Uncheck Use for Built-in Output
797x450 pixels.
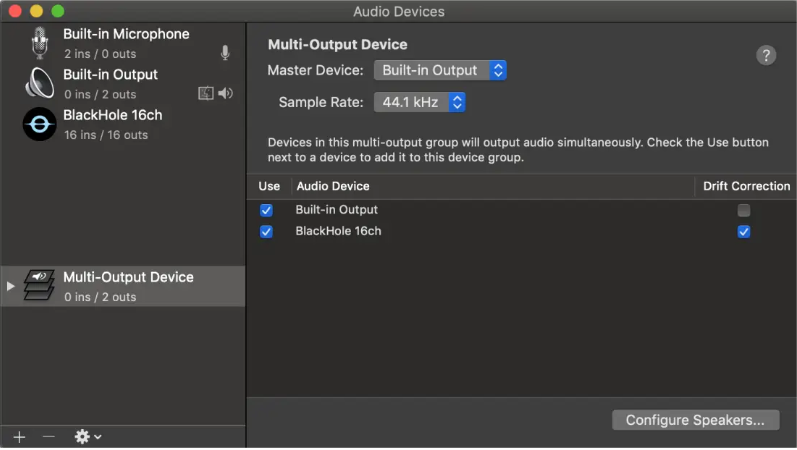pos(266,210)
